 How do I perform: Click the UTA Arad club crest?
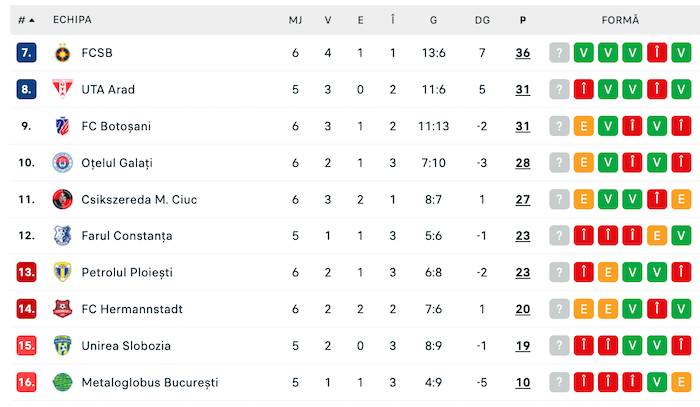point(63,89)
